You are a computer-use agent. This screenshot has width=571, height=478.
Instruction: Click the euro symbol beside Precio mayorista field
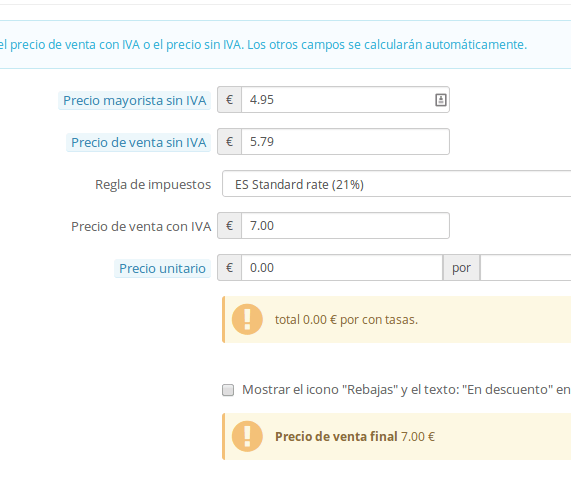pos(229,100)
